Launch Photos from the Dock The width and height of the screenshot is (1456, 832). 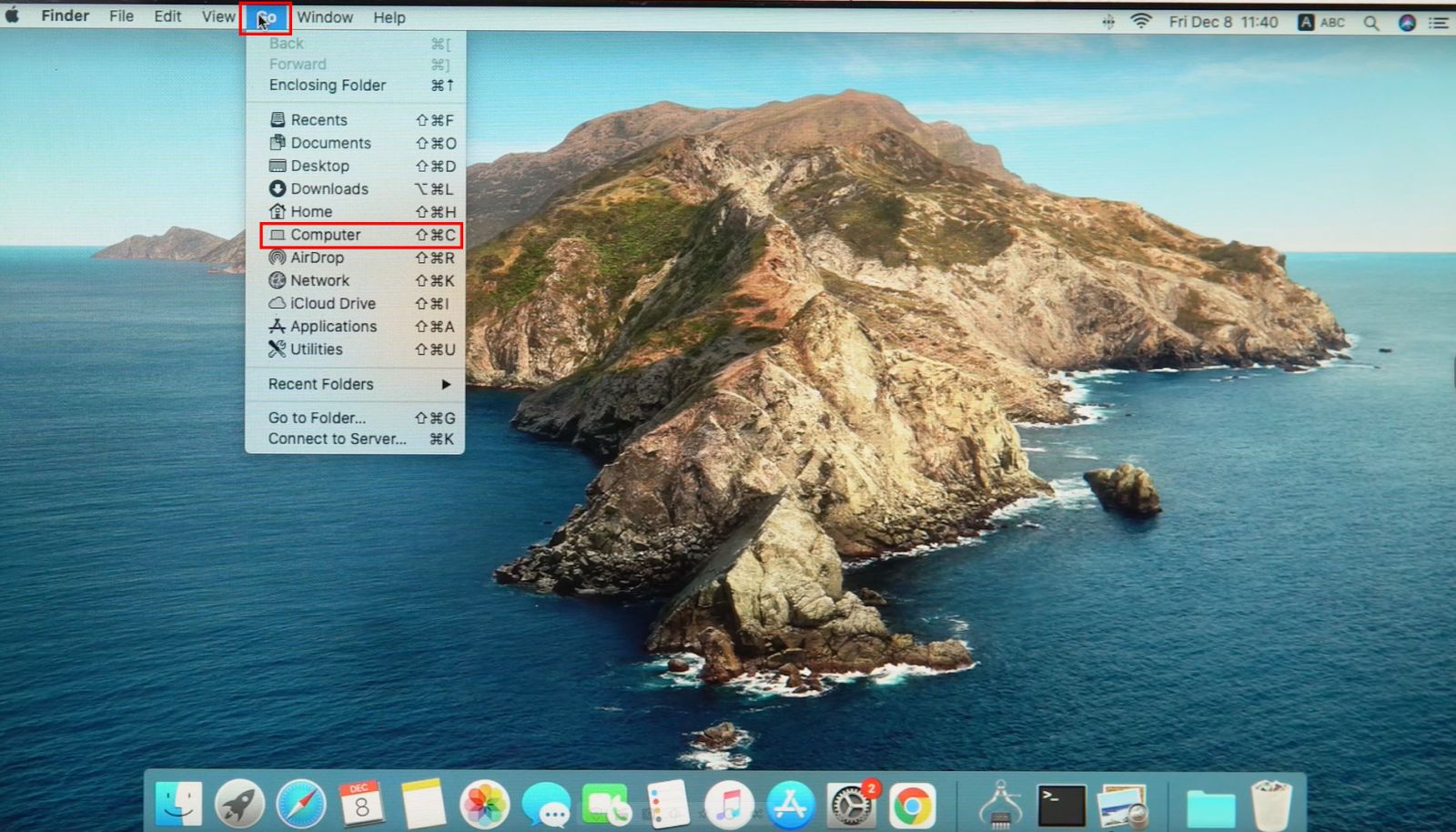pos(484,805)
